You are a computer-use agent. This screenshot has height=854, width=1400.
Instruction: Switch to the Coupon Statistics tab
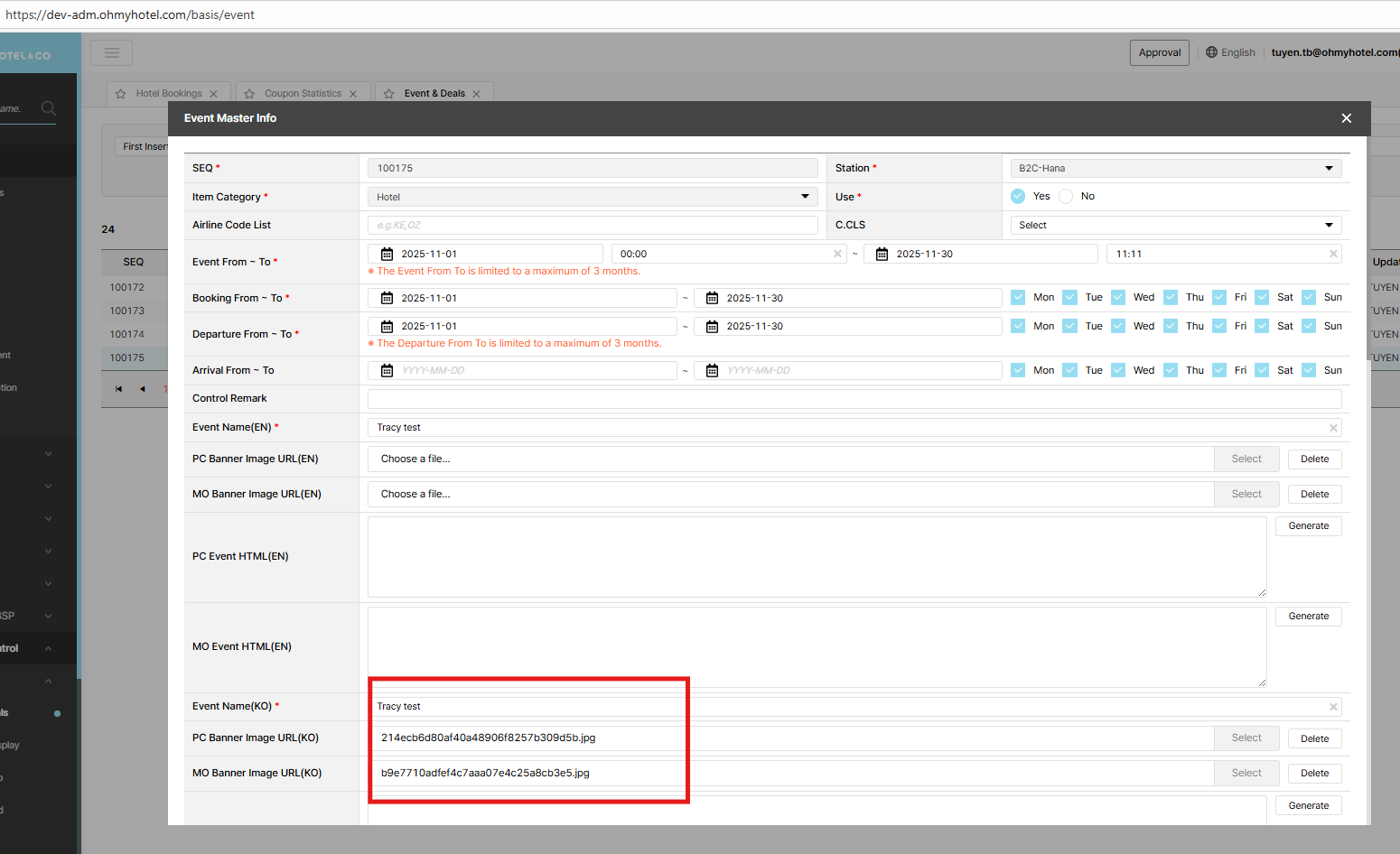coord(303,94)
